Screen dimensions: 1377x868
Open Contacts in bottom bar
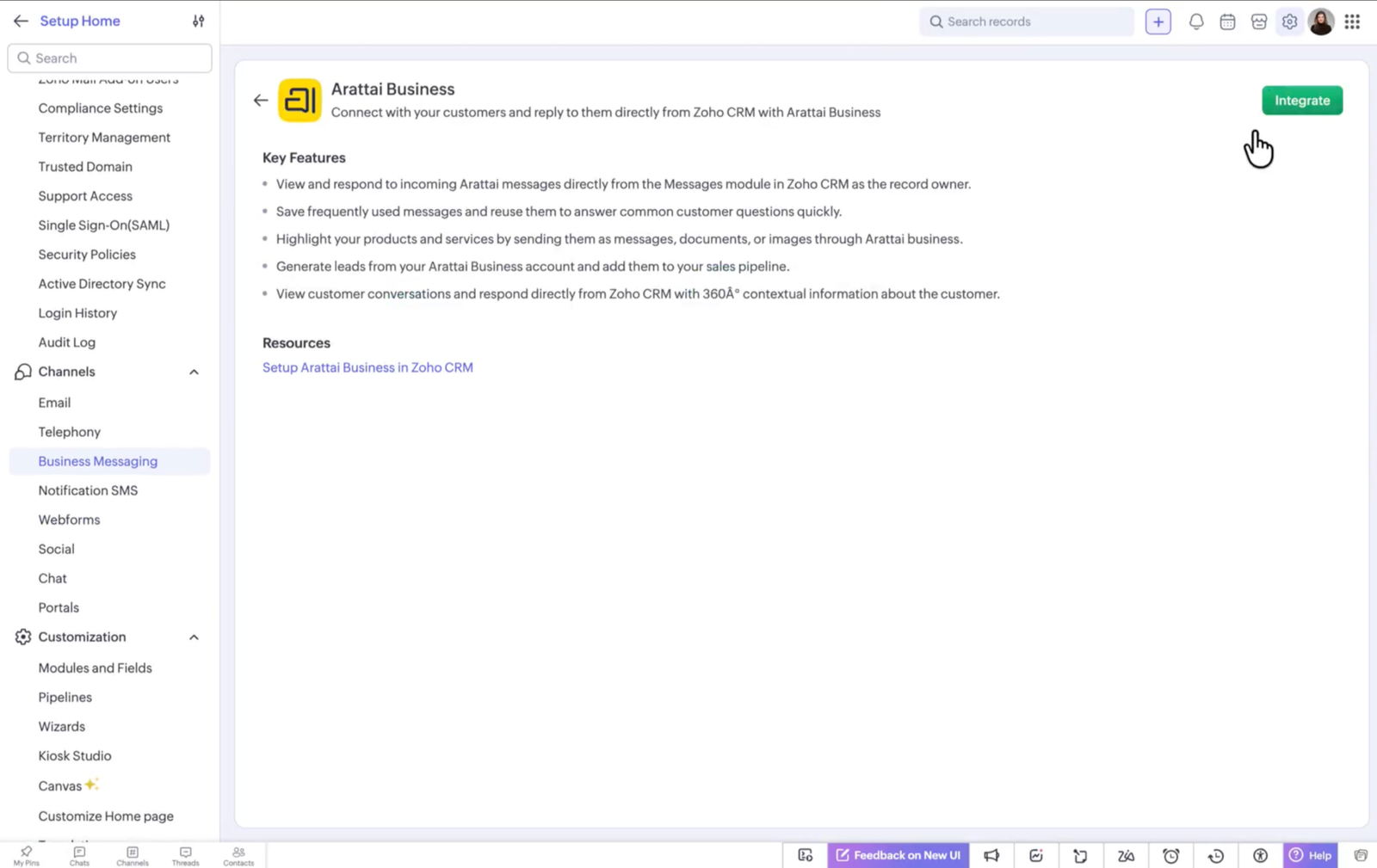pos(238,855)
